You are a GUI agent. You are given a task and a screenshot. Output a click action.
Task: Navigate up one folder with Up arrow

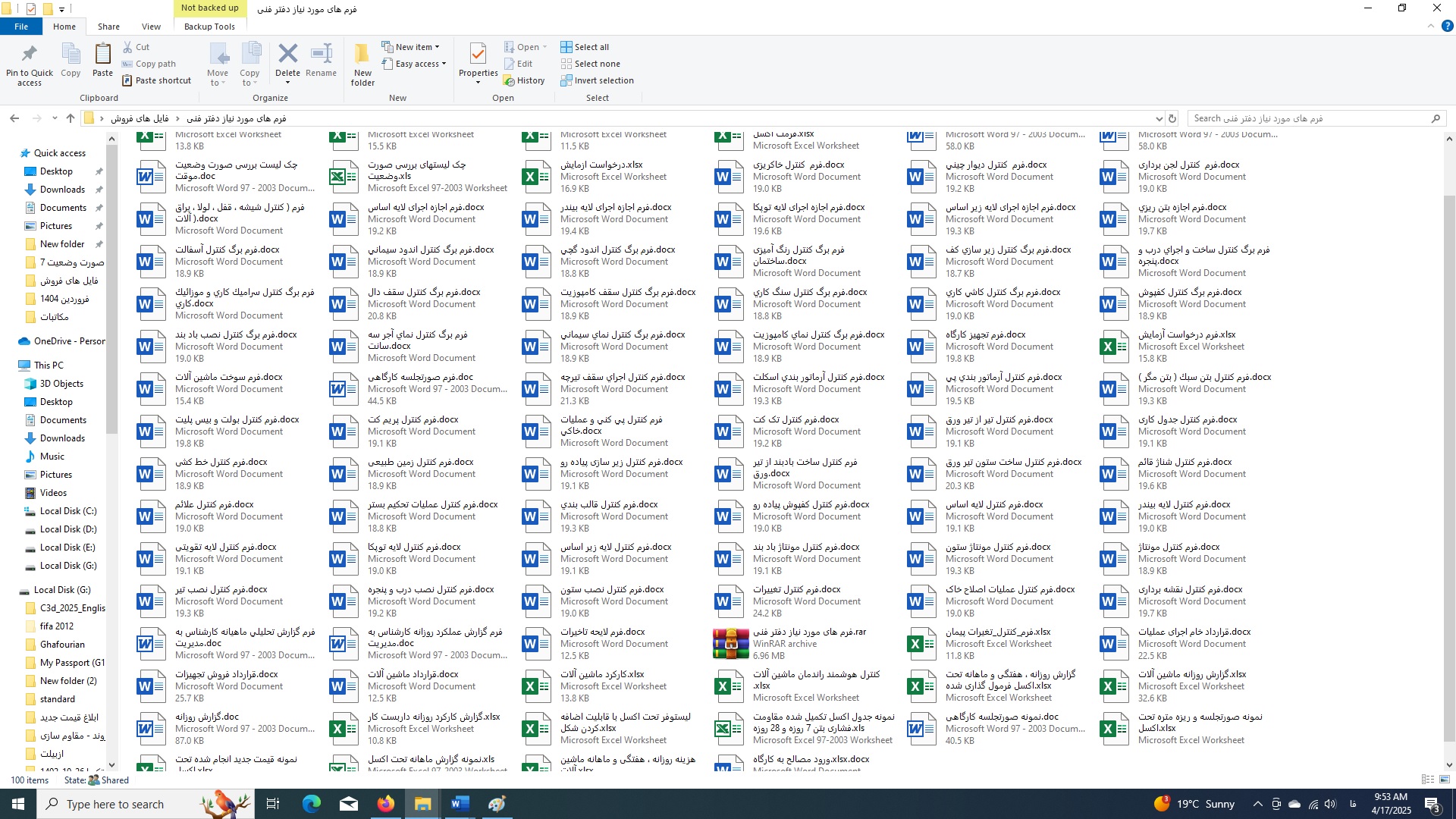pos(71,119)
